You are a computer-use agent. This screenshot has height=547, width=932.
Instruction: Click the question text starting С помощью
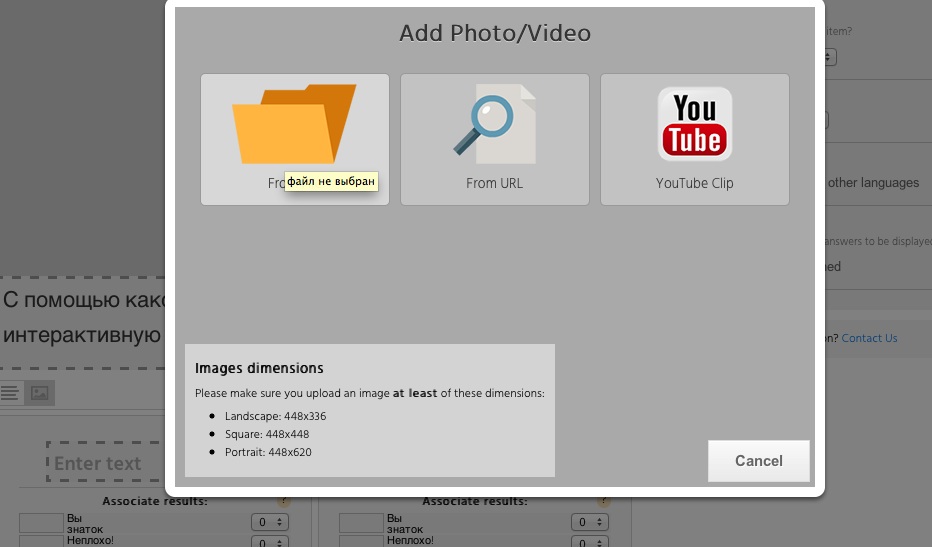click(83, 317)
